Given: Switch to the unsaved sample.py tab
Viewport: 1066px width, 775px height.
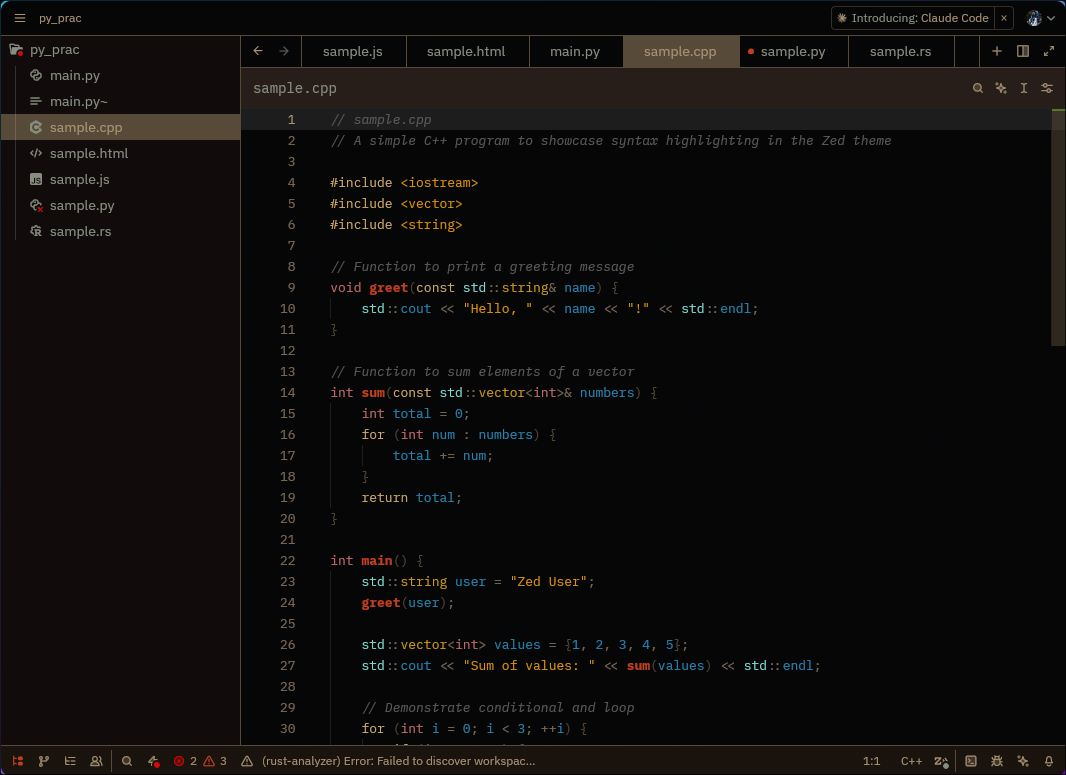Looking at the screenshot, I should tap(793, 52).
